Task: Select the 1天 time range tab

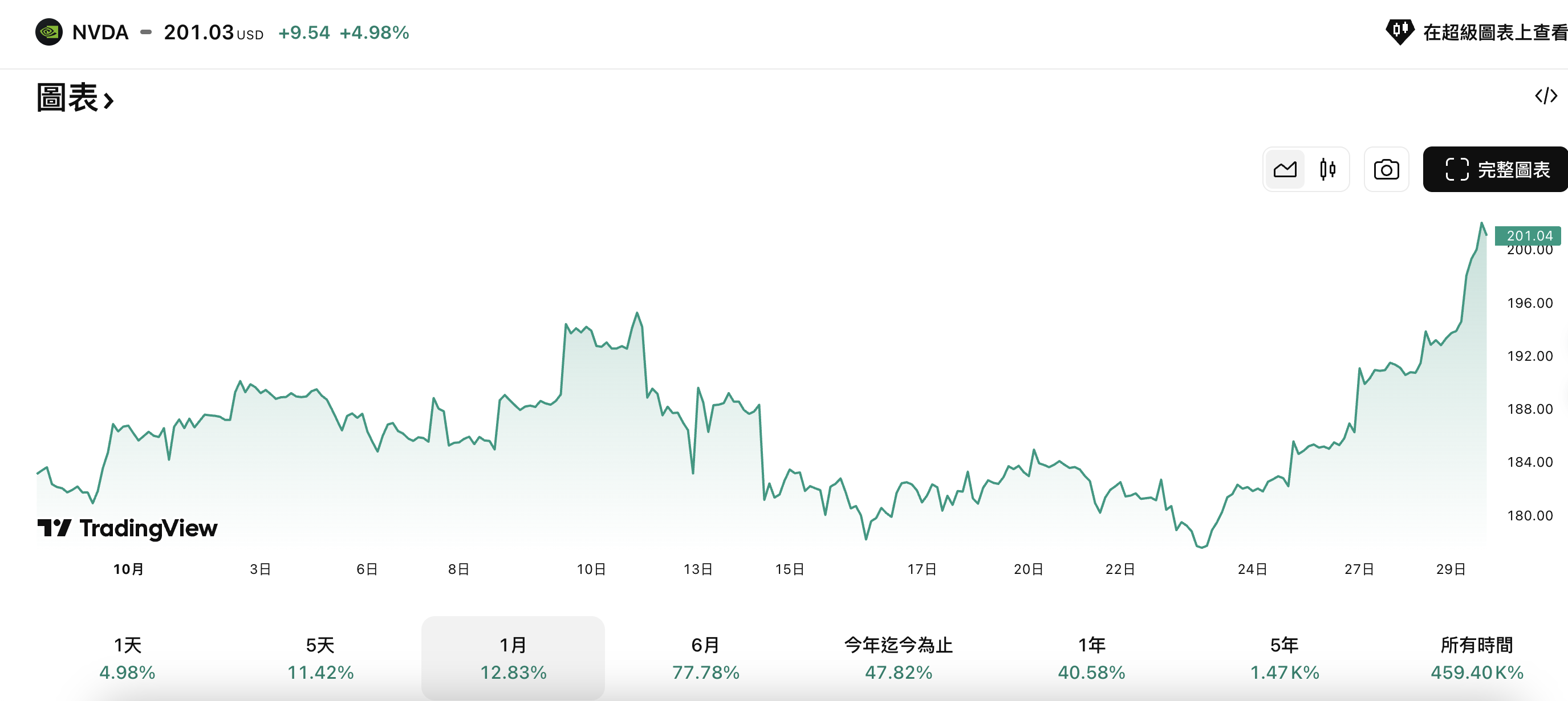Action: tap(127, 658)
